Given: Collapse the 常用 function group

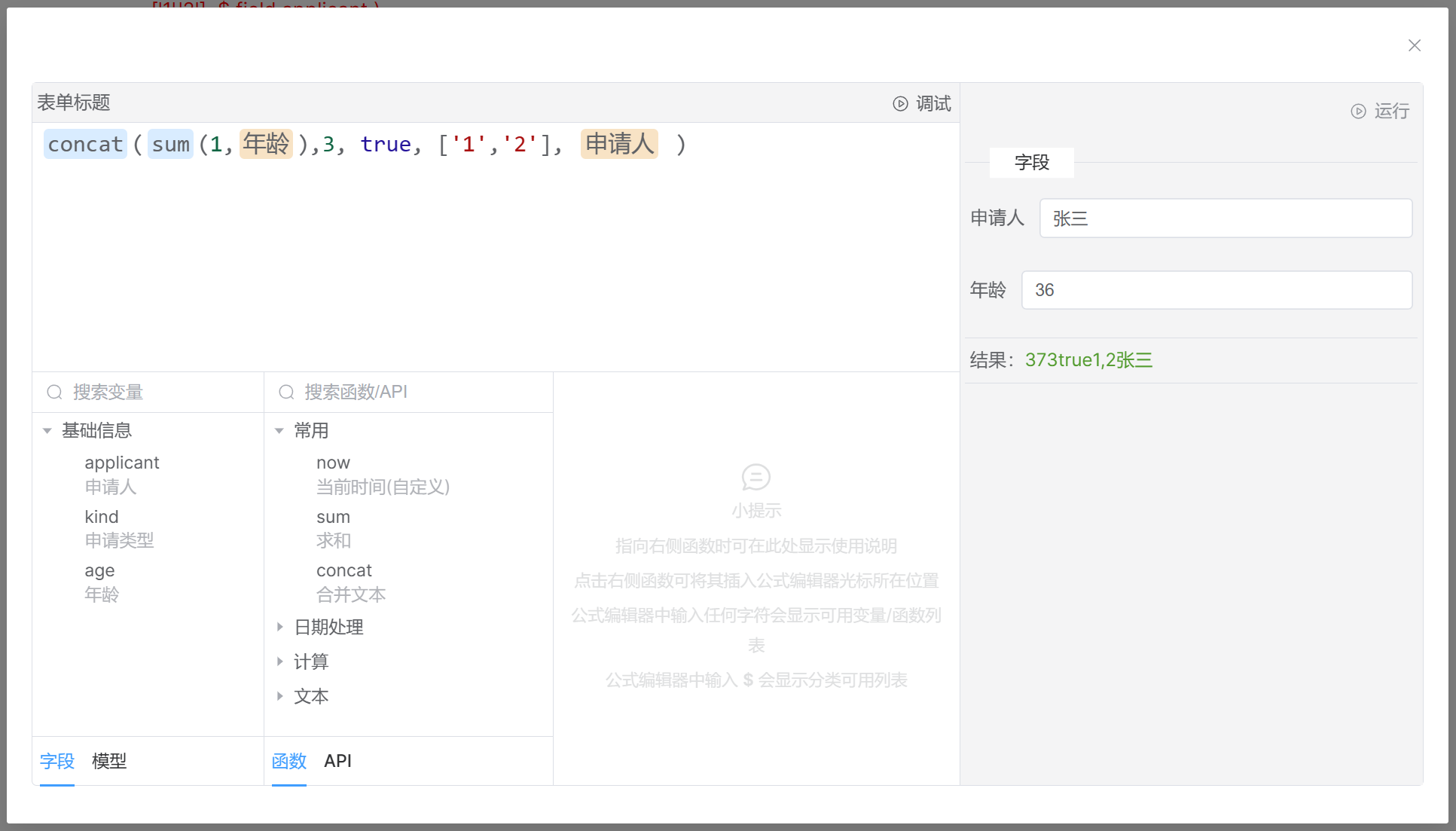Looking at the screenshot, I should pos(279,431).
